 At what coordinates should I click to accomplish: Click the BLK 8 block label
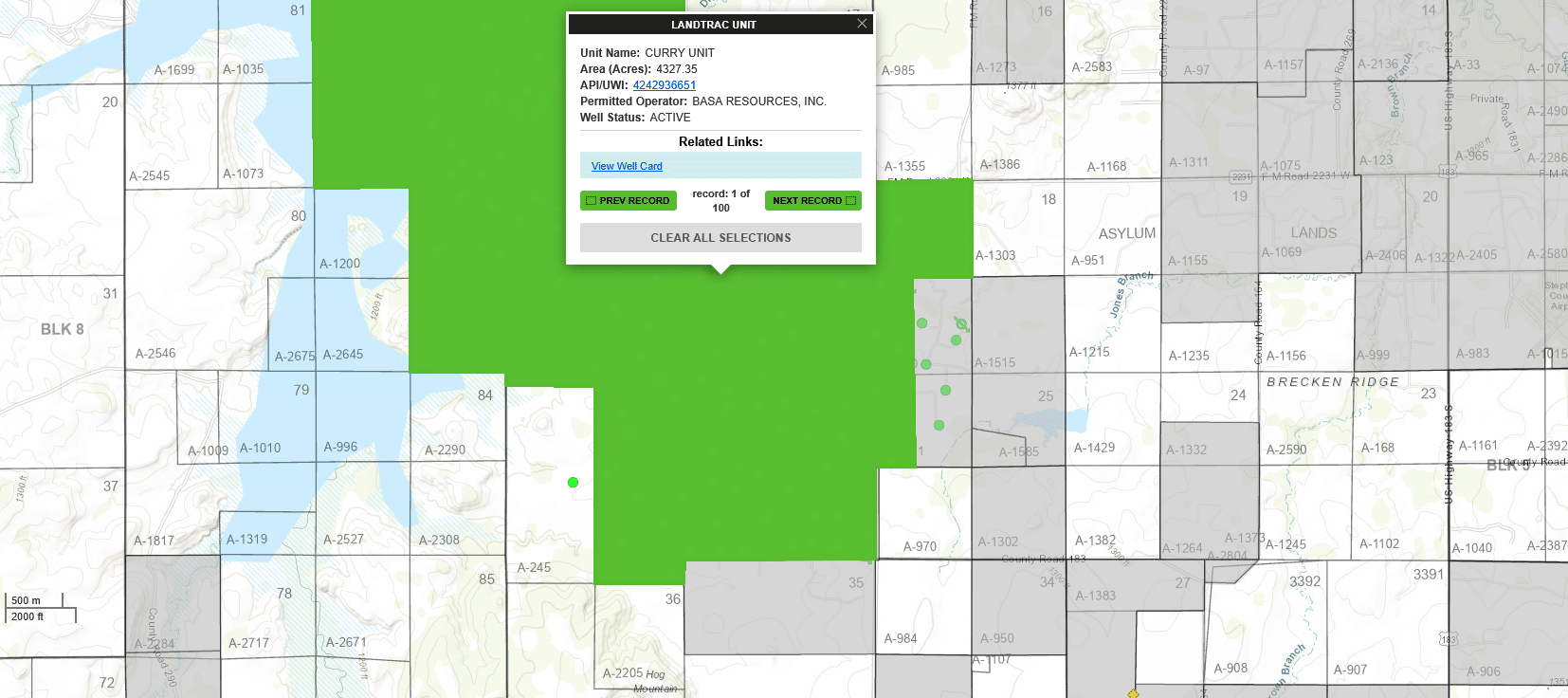[x=63, y=329]
